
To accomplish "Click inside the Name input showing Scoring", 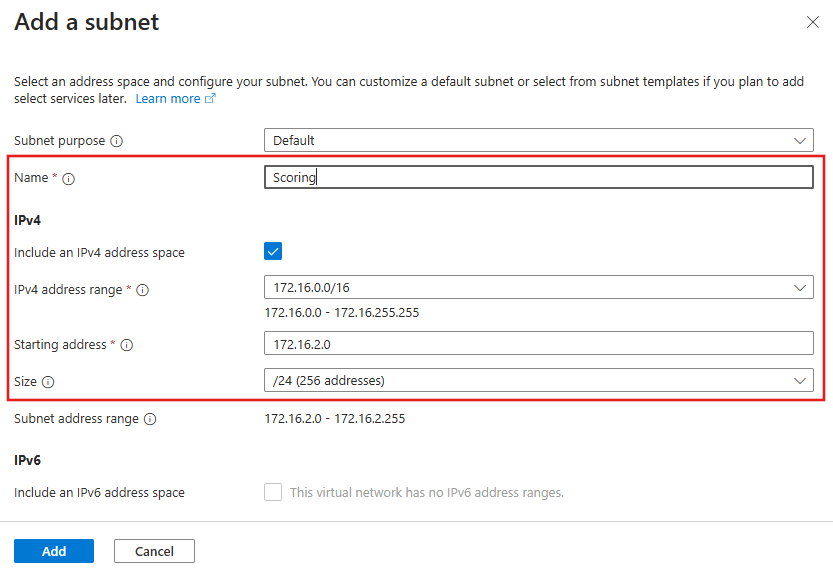I will pyautogui.click(x=537, y=177).
